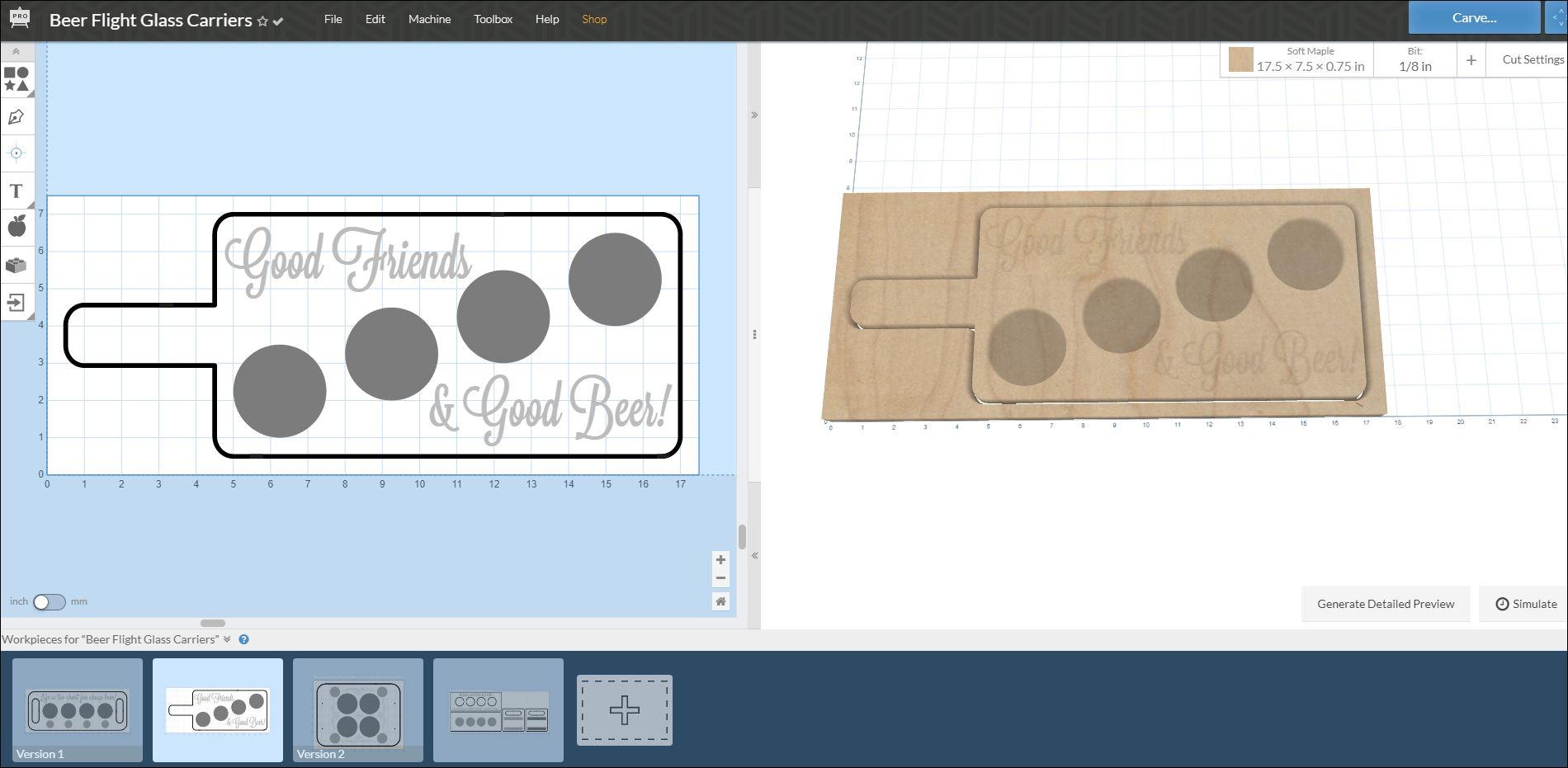The height and width of the screenshot is (768, 1568).
Task: Select the Drill point tool
Action: tap(17, 153)
